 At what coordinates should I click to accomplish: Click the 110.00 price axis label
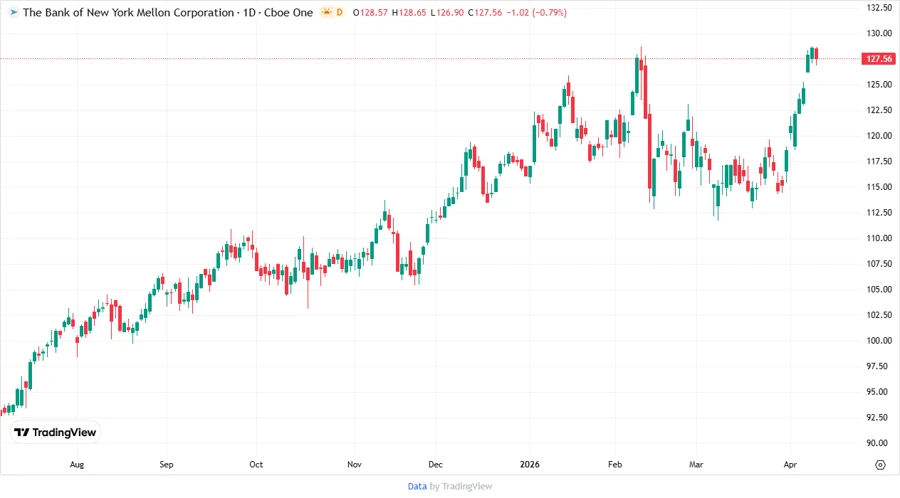(x=879, y=238)
